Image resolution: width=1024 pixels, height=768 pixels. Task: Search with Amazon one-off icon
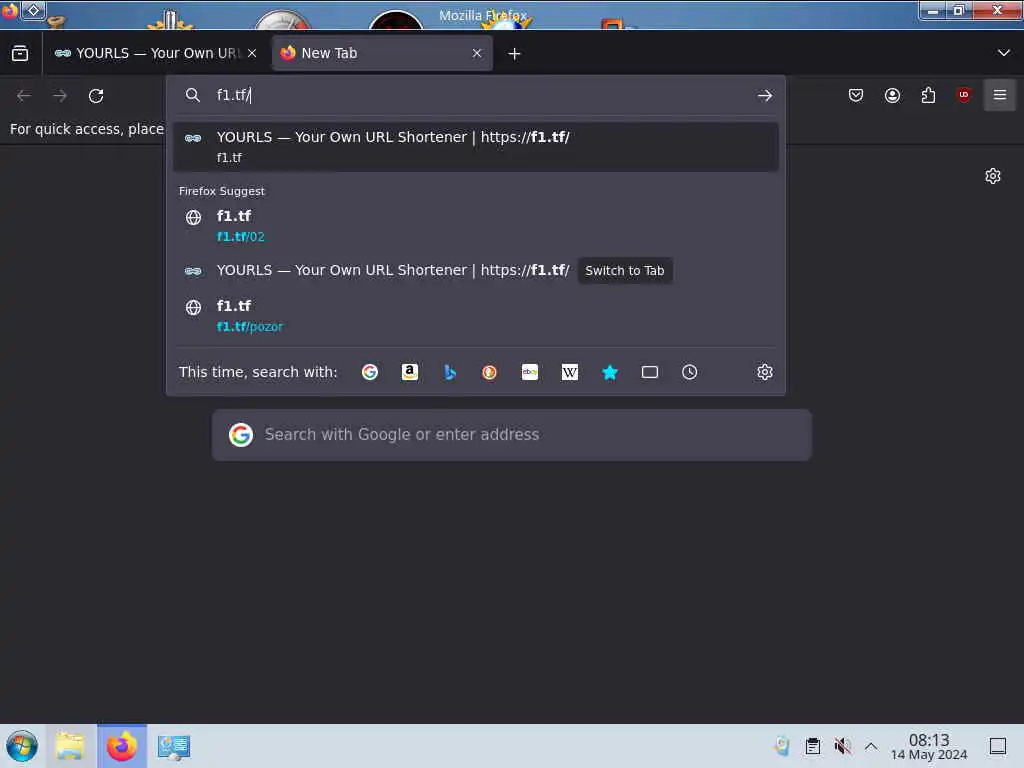[409, 372]
